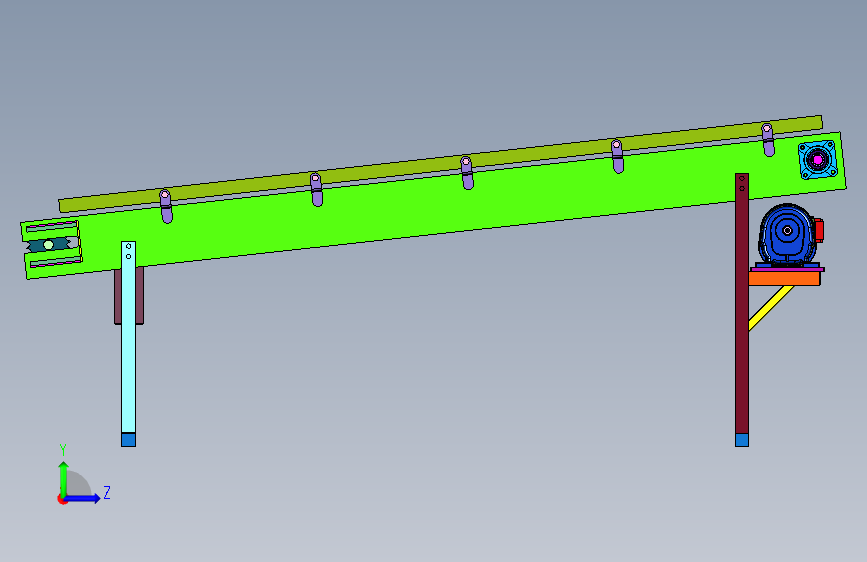Click blue foot of dark red leg
Viewport: 867px width, 562px height.
(742, 440)
